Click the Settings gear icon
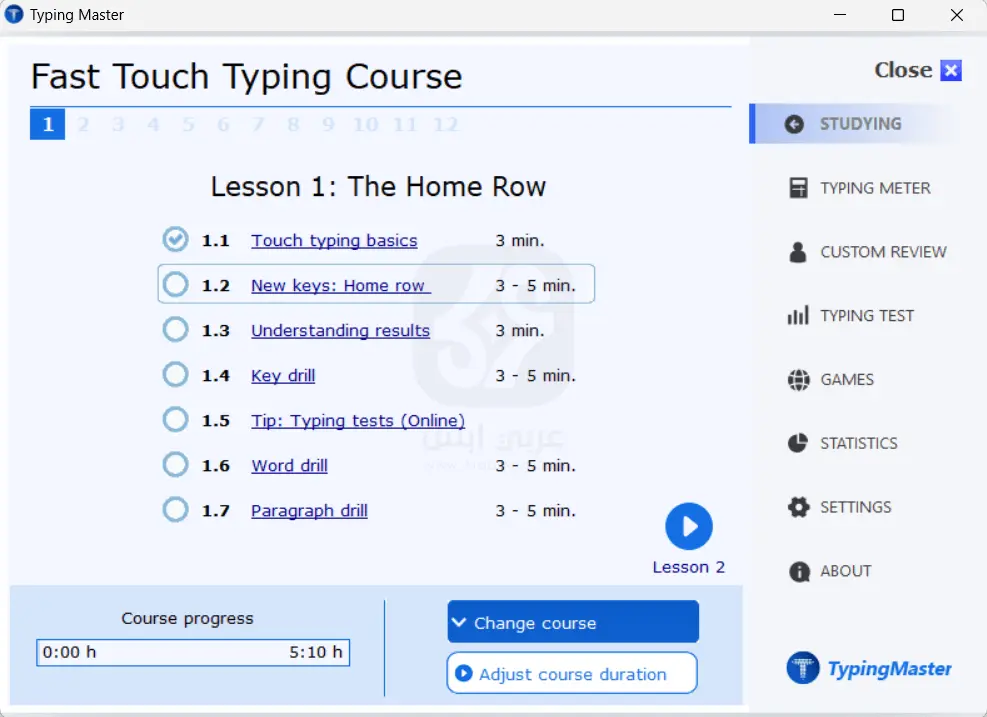Viewport: 987px width, 717px height. [798, 507]
